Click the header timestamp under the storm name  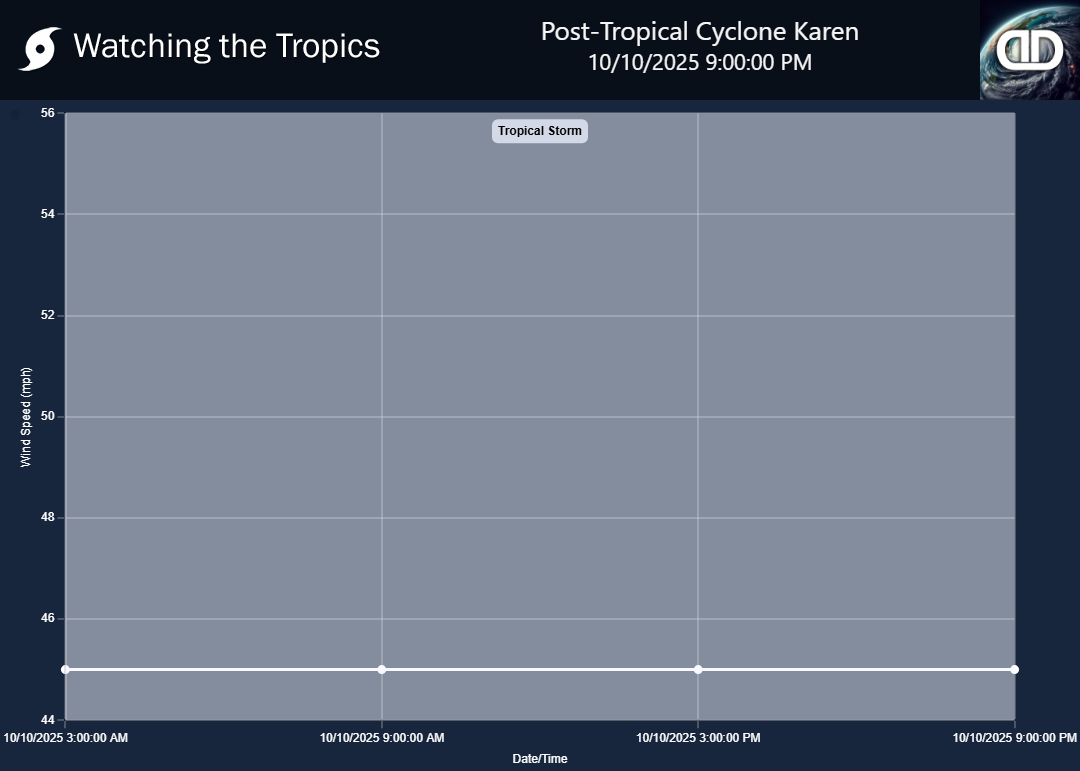699,62
